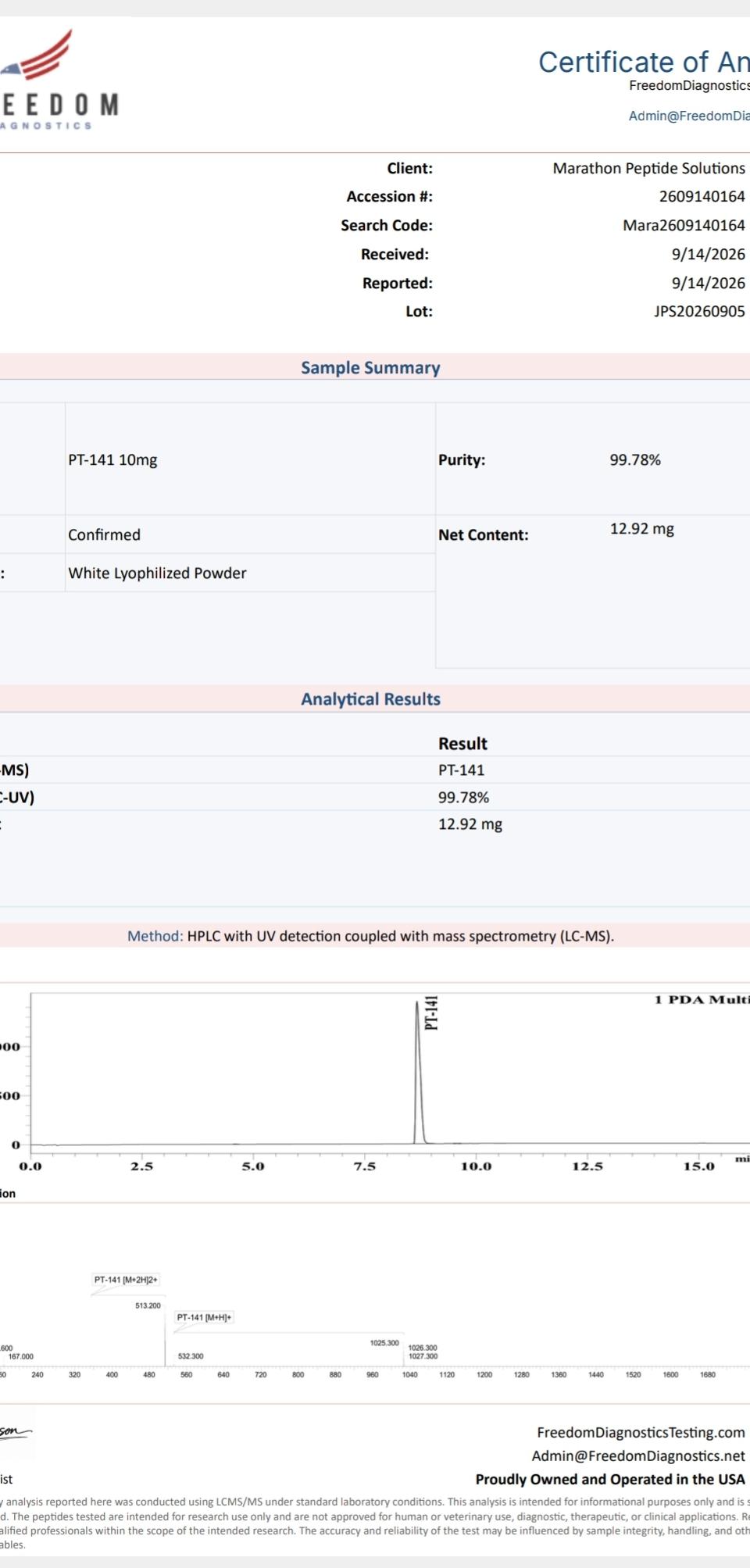Click the PT-141 [M+2H]2+ mass spectrum annotation

(x=126, y=1280)
